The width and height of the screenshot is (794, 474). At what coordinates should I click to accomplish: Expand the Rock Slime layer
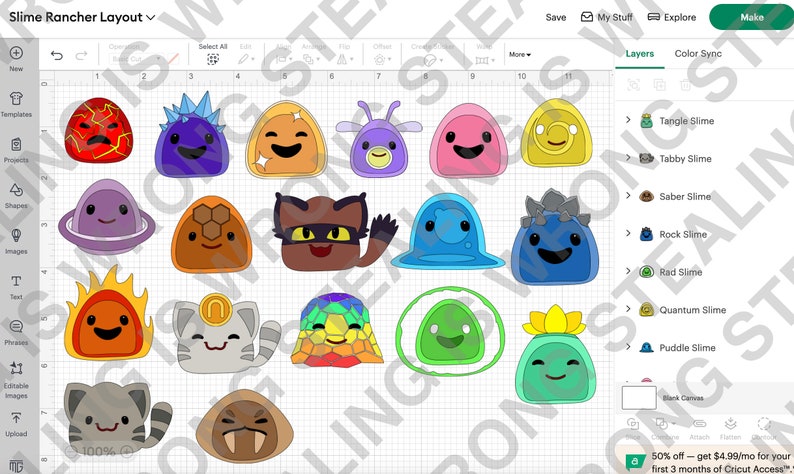click(x=628, y=233)
